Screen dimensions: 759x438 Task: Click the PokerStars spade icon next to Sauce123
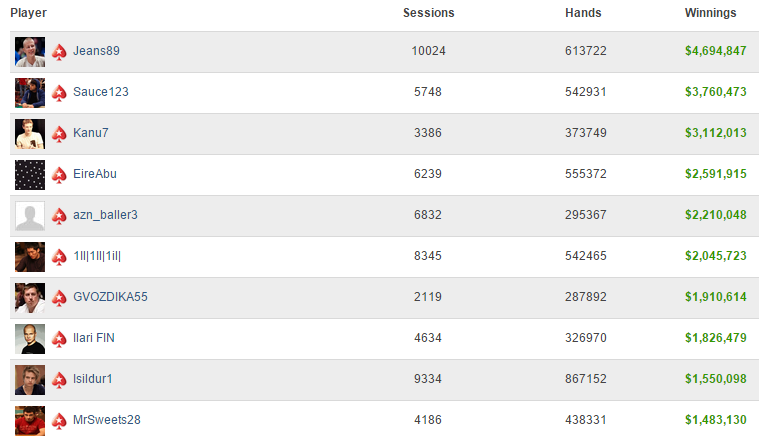pos(59,93)
